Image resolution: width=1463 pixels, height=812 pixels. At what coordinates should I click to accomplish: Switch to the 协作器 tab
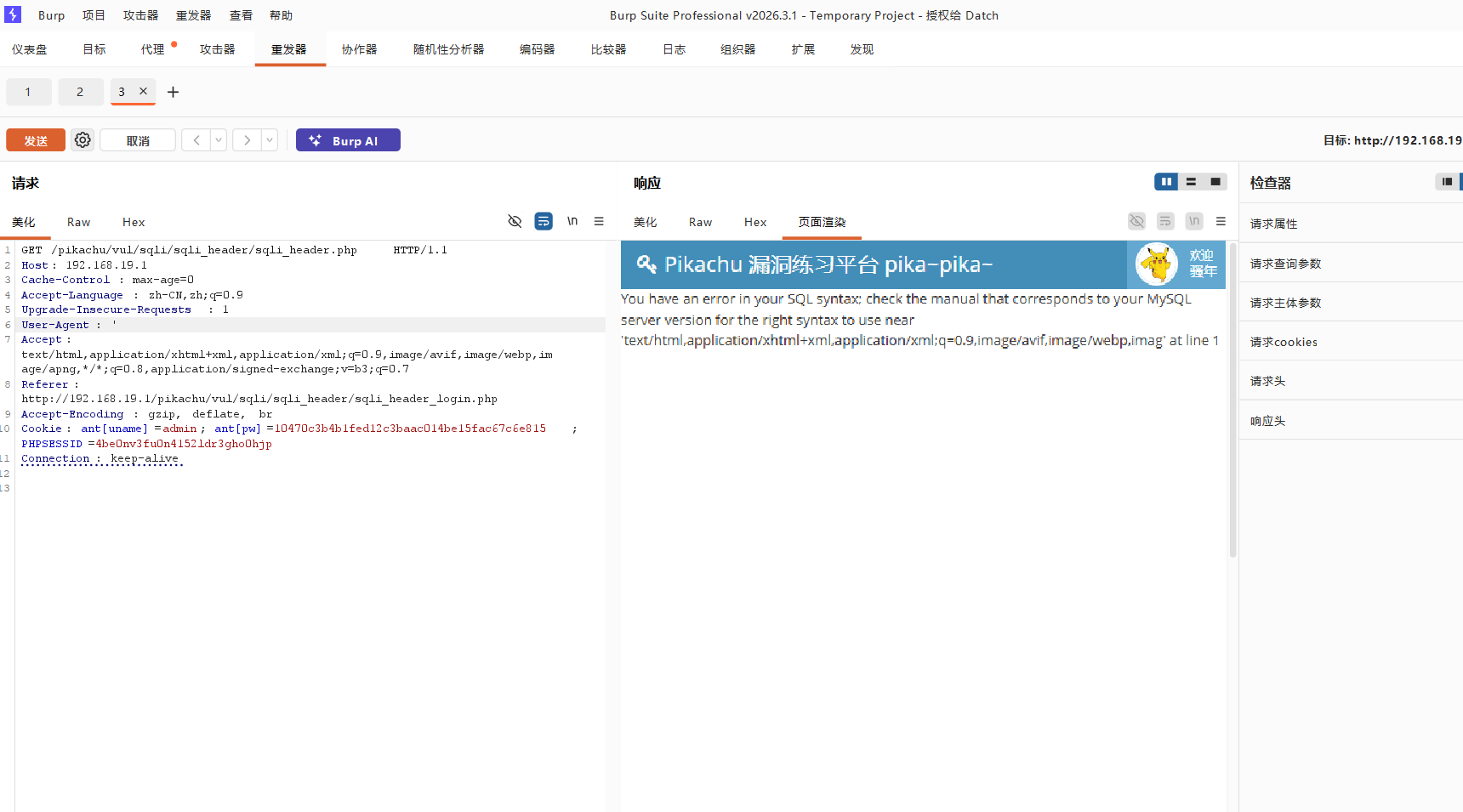click(x=359, y=49)
